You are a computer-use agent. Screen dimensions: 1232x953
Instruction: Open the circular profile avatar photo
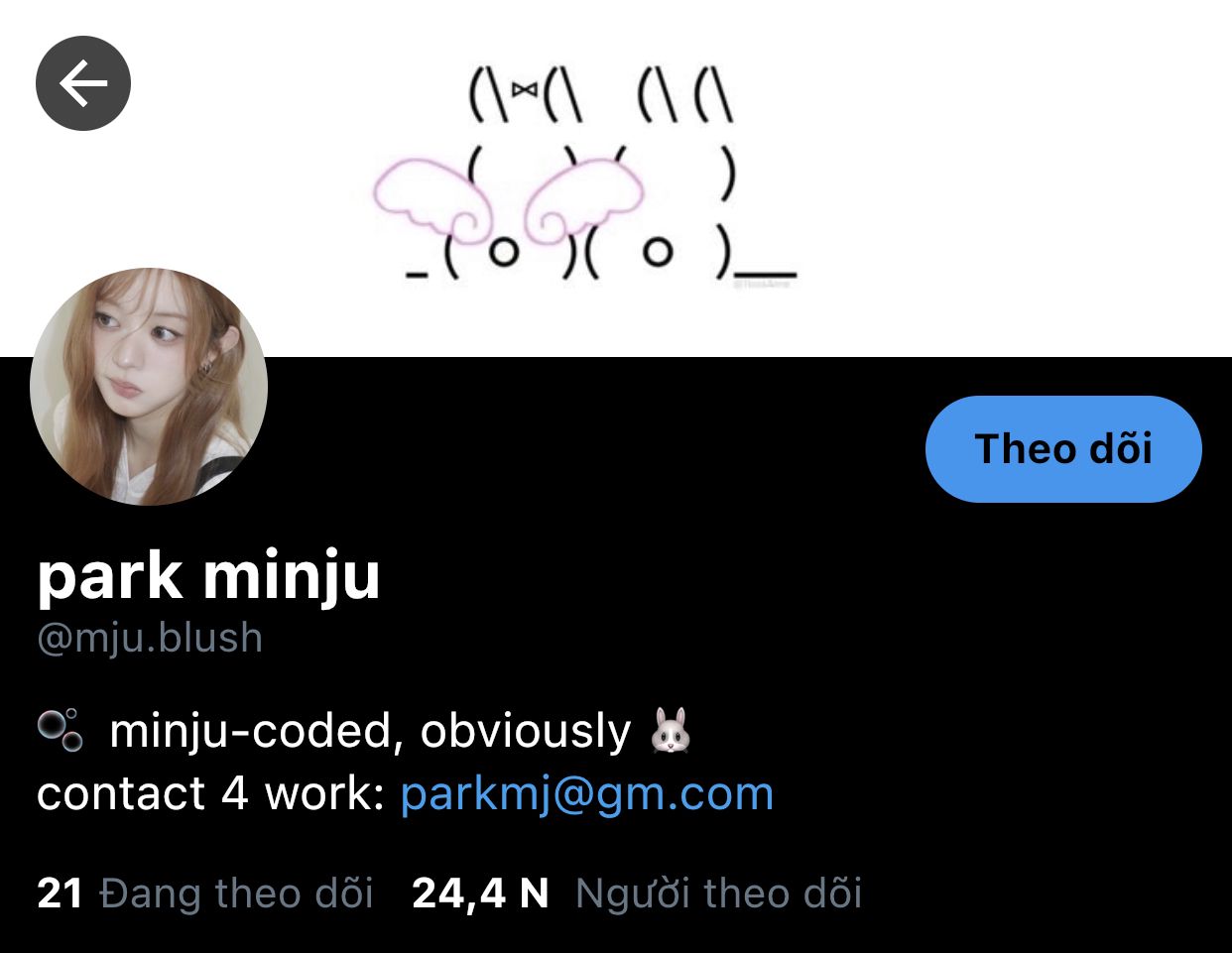[x=149, y=387]
